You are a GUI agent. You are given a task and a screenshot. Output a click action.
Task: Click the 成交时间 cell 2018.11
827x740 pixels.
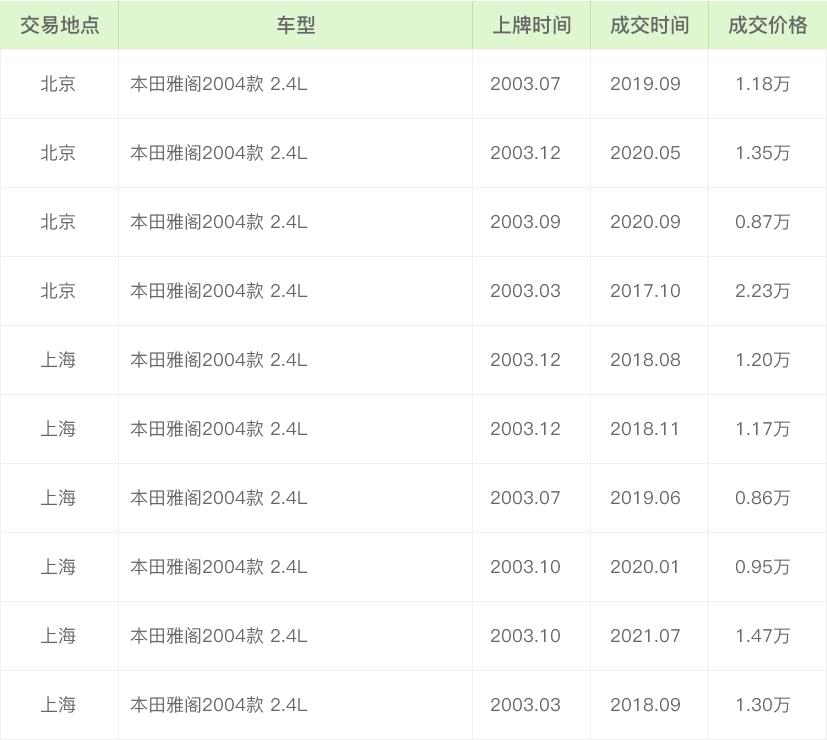[x=645, y=429]
